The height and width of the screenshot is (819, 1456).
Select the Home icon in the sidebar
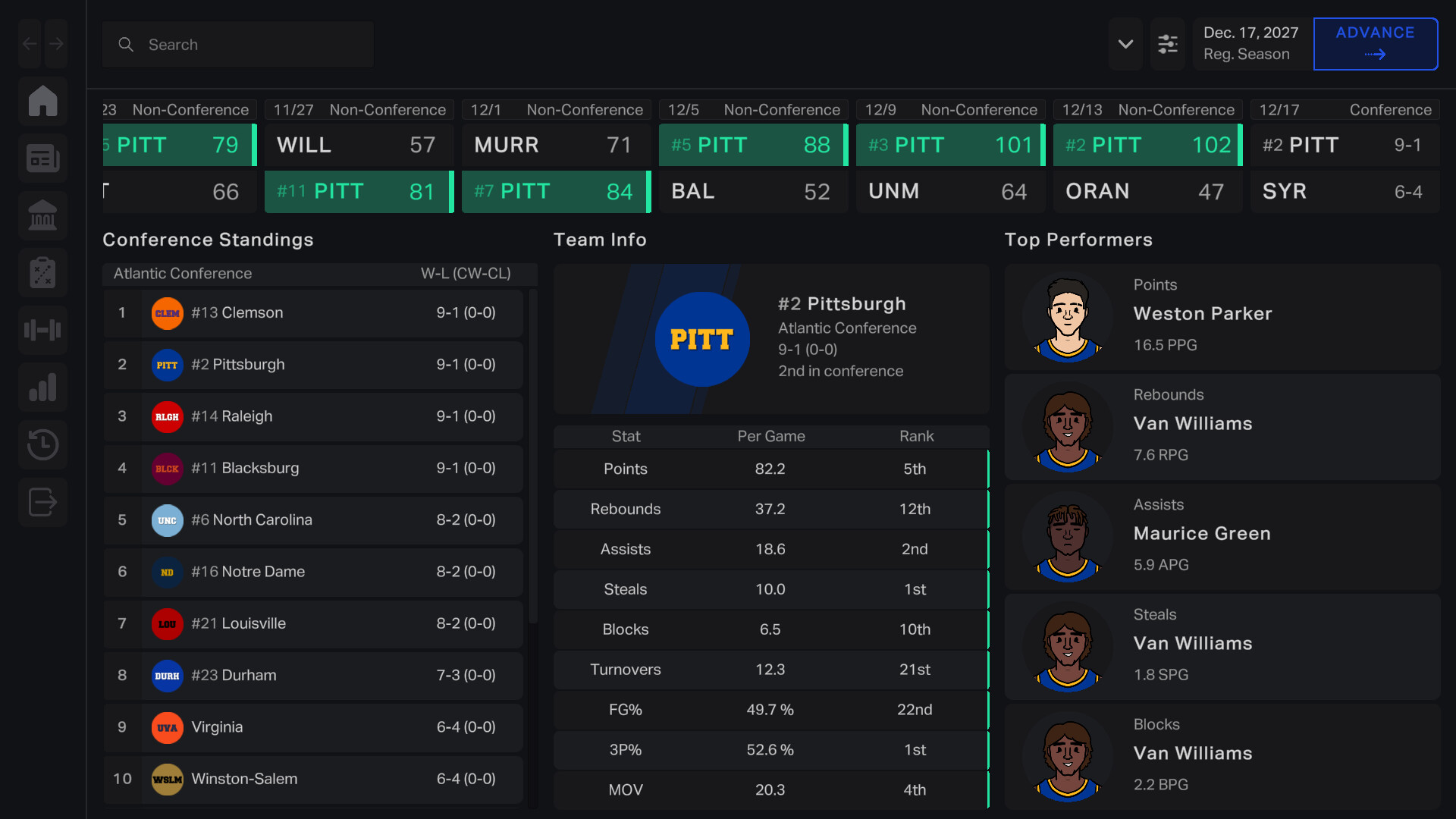(x=43, y=101)
